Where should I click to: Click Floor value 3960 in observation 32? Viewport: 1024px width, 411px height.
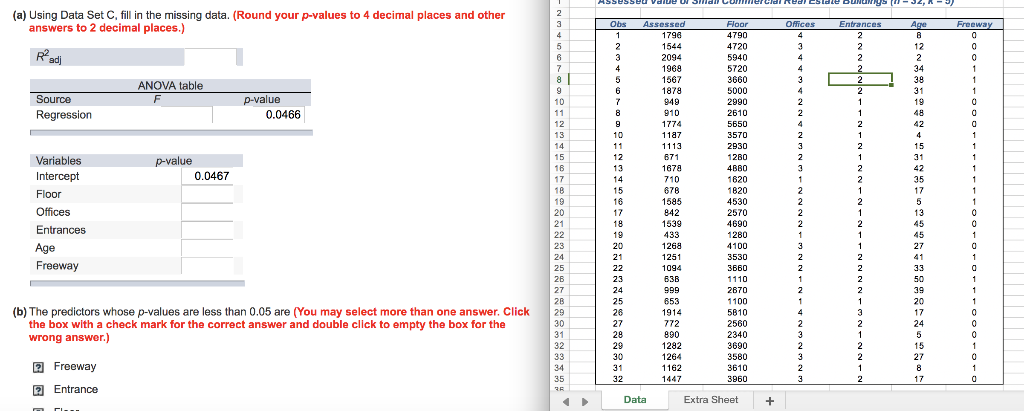(737, 378)
